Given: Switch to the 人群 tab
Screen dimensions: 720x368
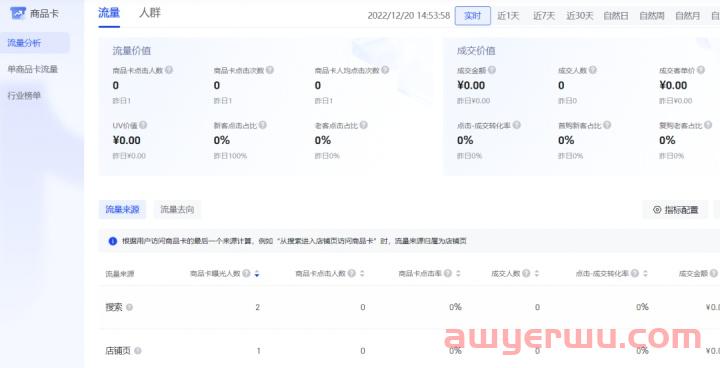Looking at the screenshot, I should coord(150,13).
